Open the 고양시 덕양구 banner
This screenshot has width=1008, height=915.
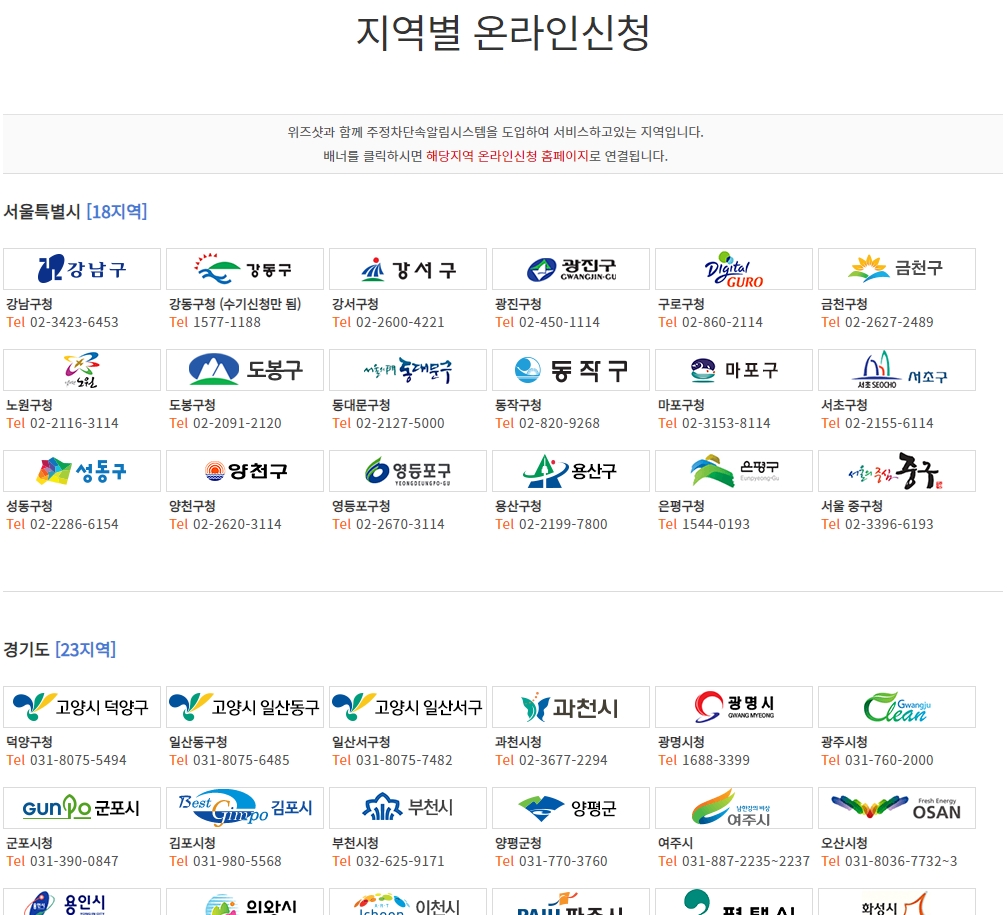click(82, 707)
